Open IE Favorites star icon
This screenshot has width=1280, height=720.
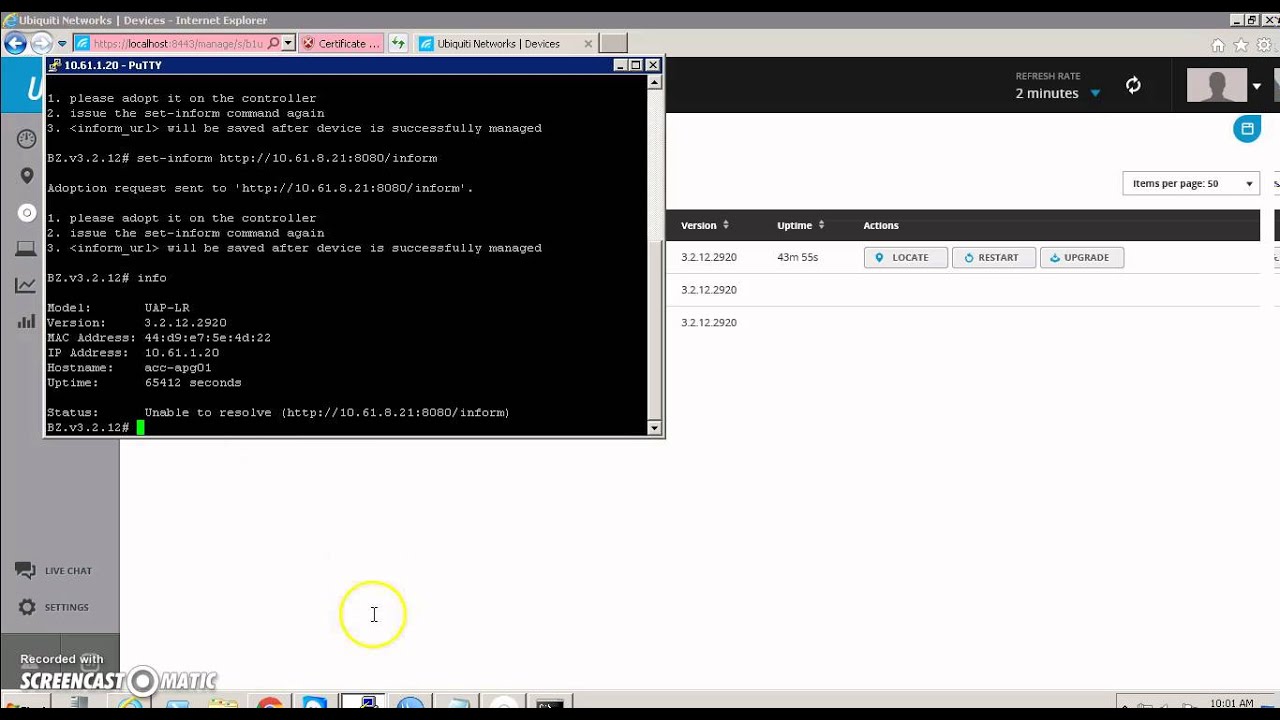click(x=1241, y=44)
